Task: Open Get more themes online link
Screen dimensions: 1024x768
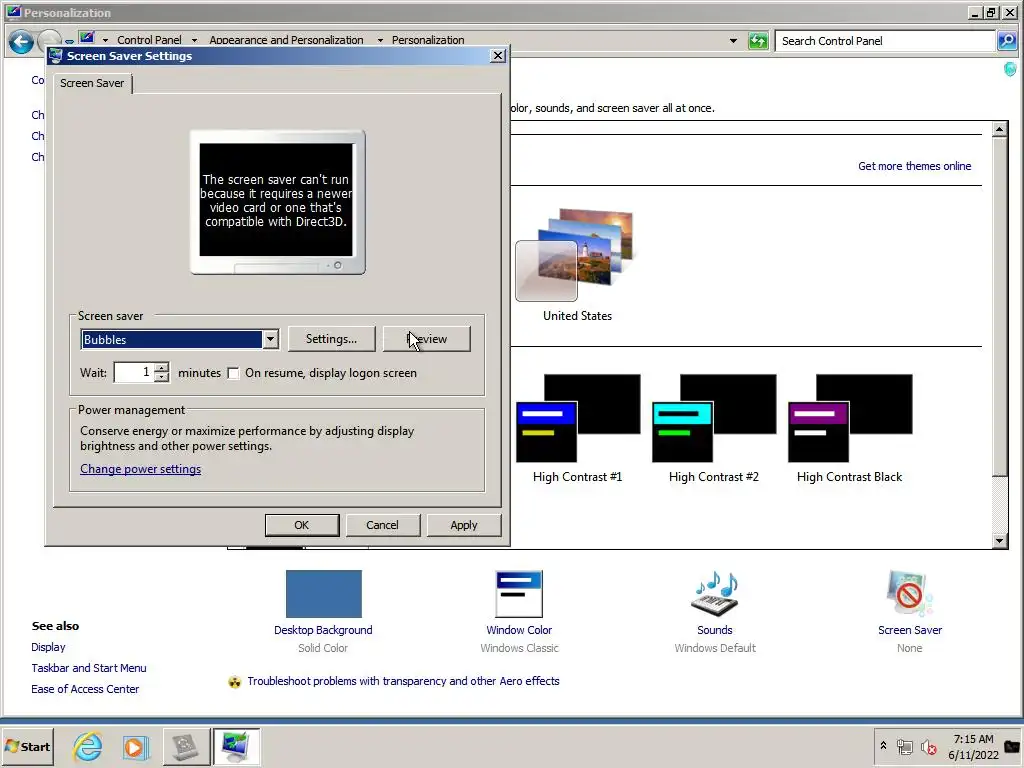Action: [x=914, y=166]
